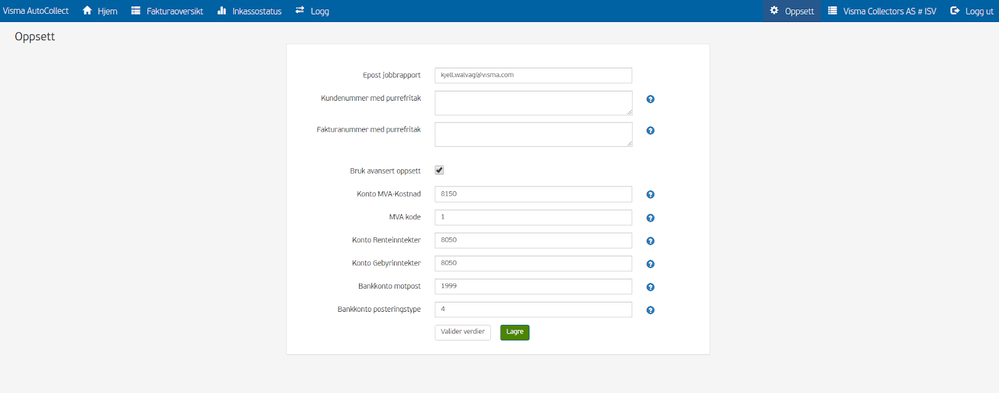
Task: Click help icon beside Kundenummer med purrefritak
Action: pyautogui.click(x=650, y=99)
